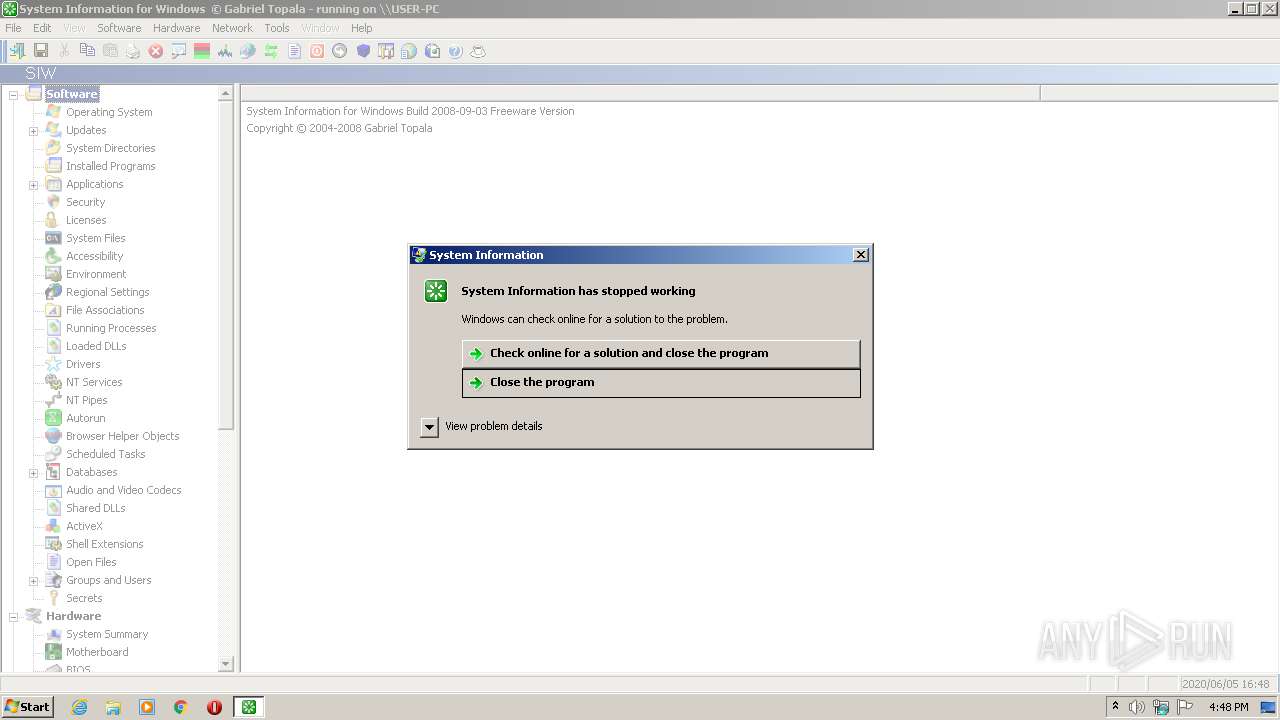Close the System Information crash dialog
Image resolution: width=1280 pixels, height=720 pixels.
pyautogui.click(x=860, y=255)
